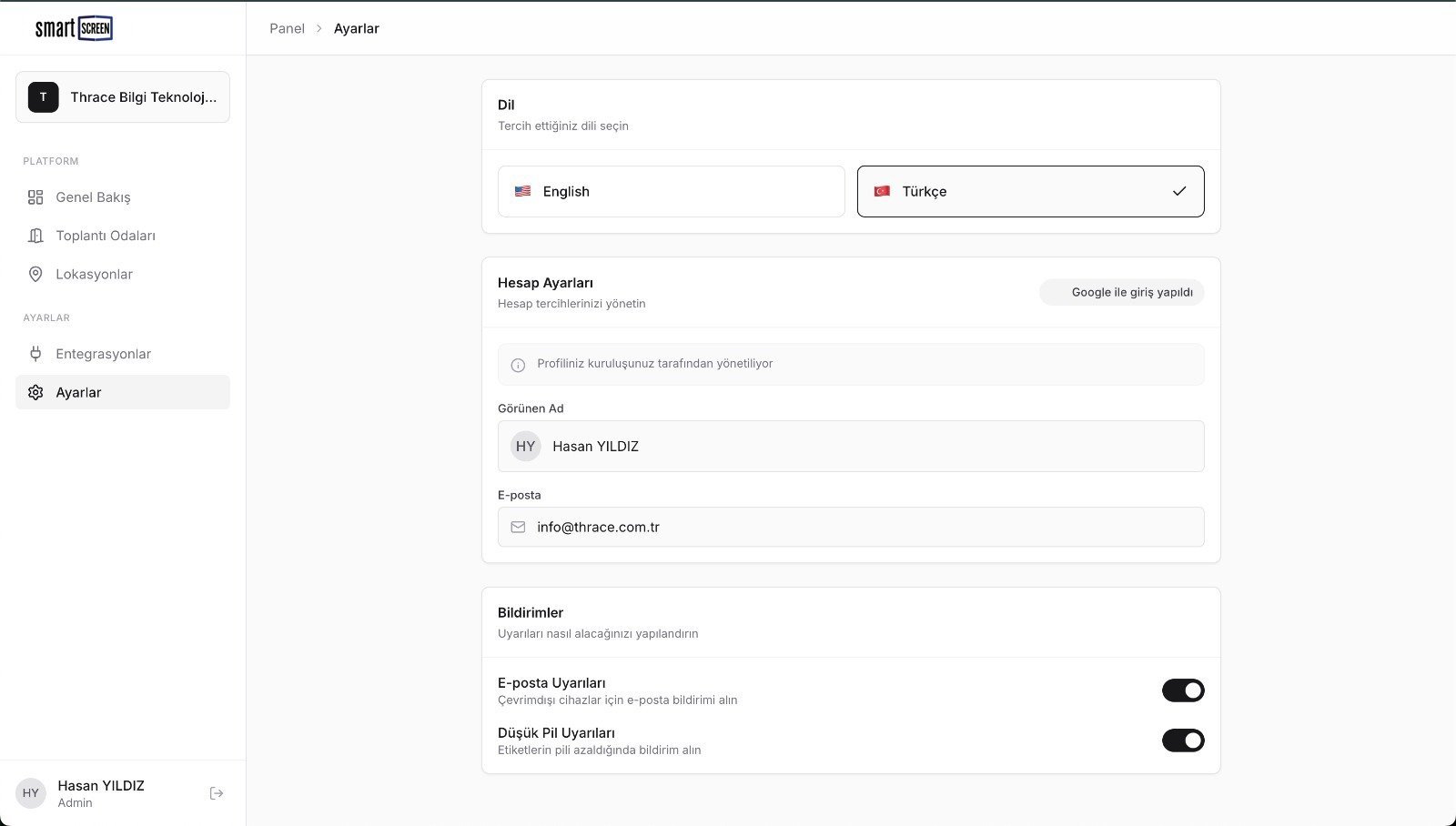Open Toplantı Odaları from the sidebar
Viewport: 1456px width, 826px height.
pyautogui.click(x=106, y=236)
